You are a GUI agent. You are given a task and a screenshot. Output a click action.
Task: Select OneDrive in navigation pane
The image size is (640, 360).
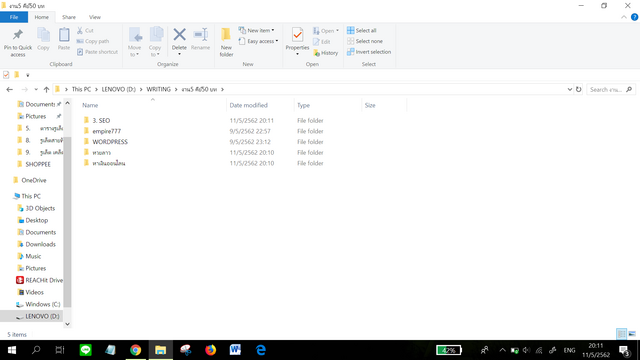click(34, 180)
